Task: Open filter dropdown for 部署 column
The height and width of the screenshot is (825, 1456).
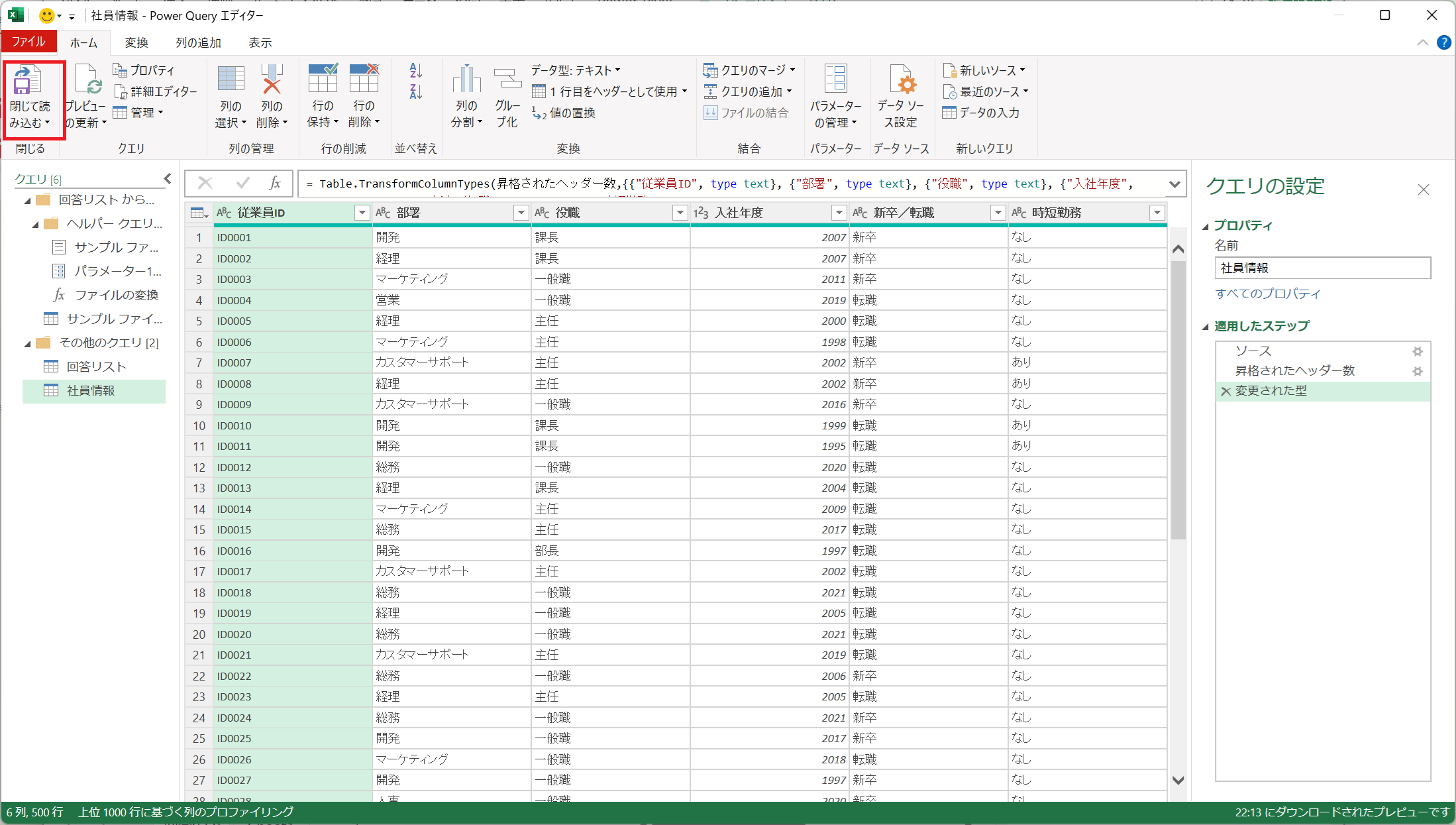Action: [521, 213]
